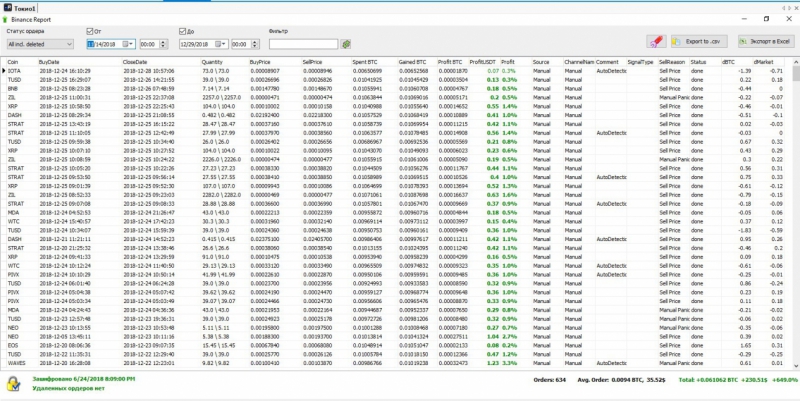800x401 pixels.
Task: Close the tab strip with its X icon
Action: 796,8
